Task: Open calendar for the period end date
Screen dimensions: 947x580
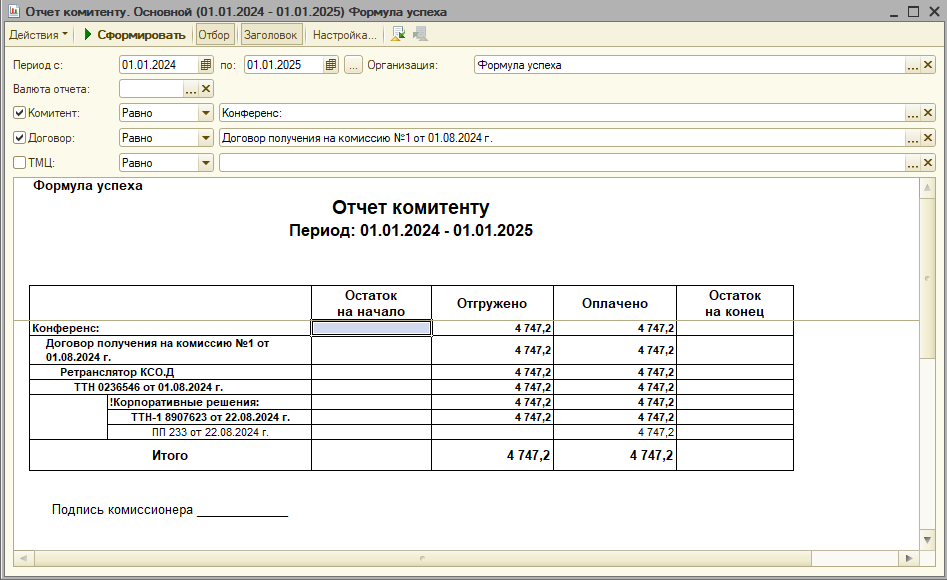Action: [x=331, y=65]
